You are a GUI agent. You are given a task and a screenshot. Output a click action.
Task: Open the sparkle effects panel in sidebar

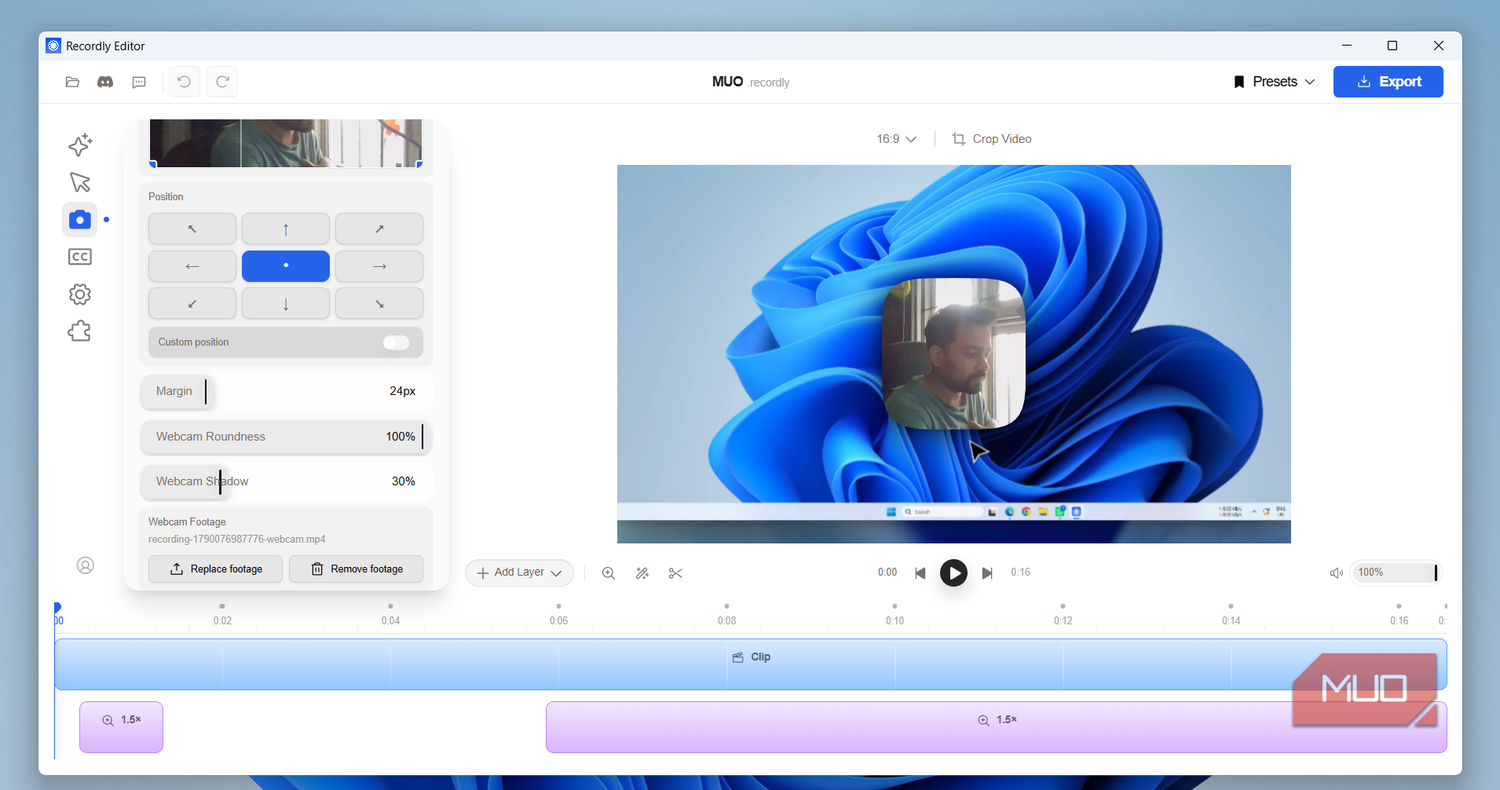tap(80, 145)
